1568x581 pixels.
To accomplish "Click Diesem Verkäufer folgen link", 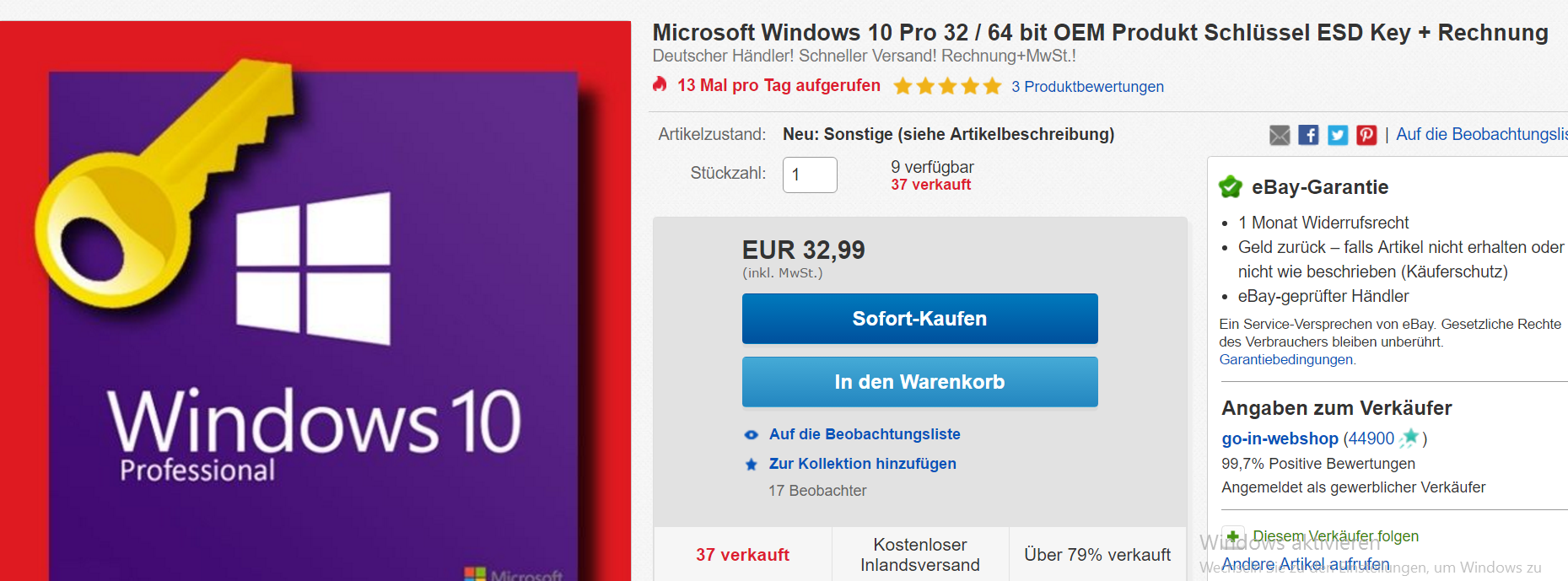I will click(x=1335, y=536).
